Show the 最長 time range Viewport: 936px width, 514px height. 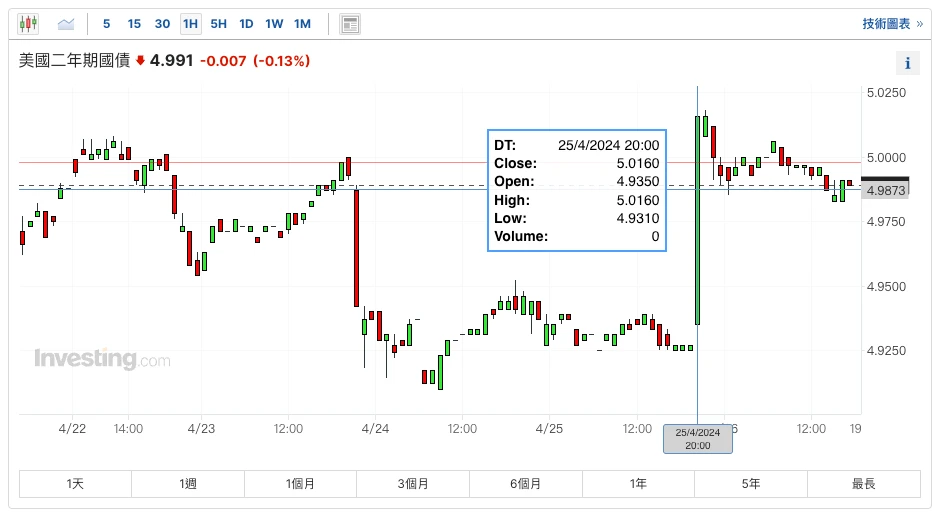[x=863, y=484]
